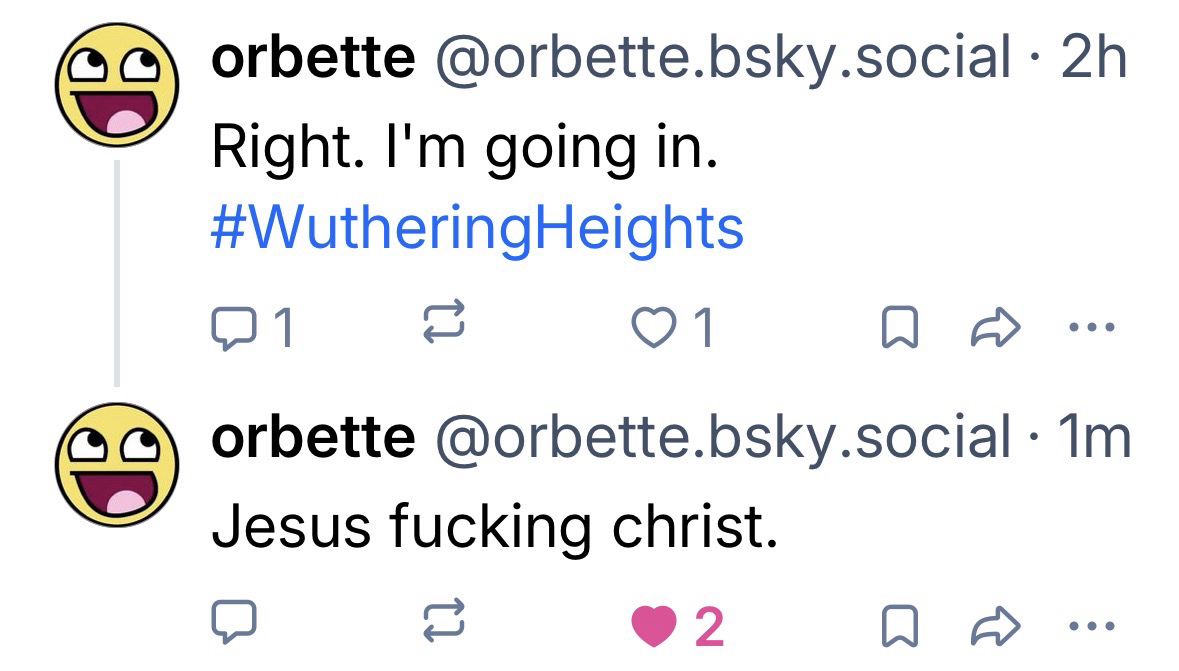
Task: Open orbette's avatar on the first post
Action: [116, 88]
